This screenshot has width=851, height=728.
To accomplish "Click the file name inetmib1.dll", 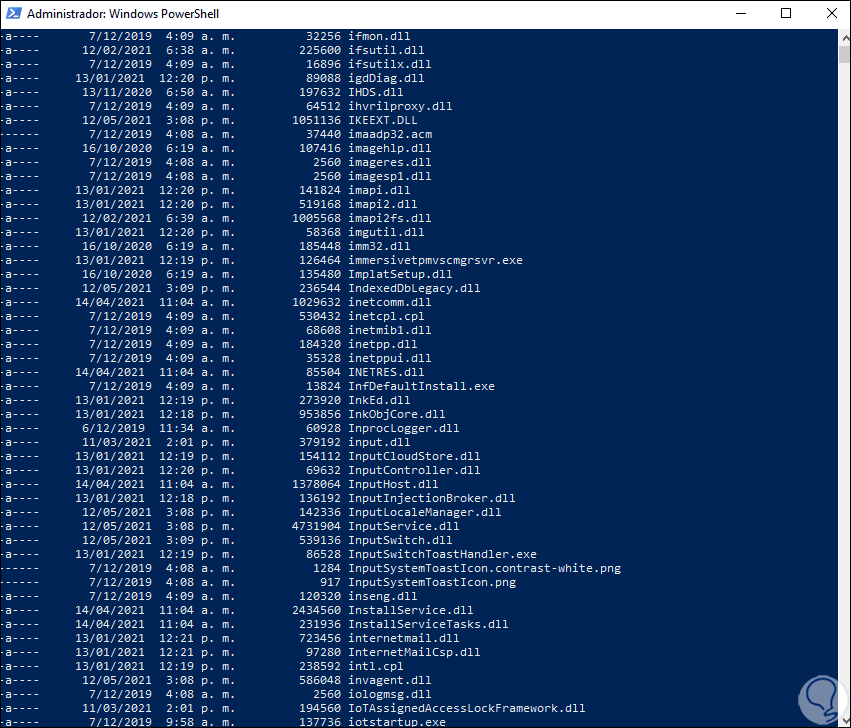I will (x=390, y=331).
